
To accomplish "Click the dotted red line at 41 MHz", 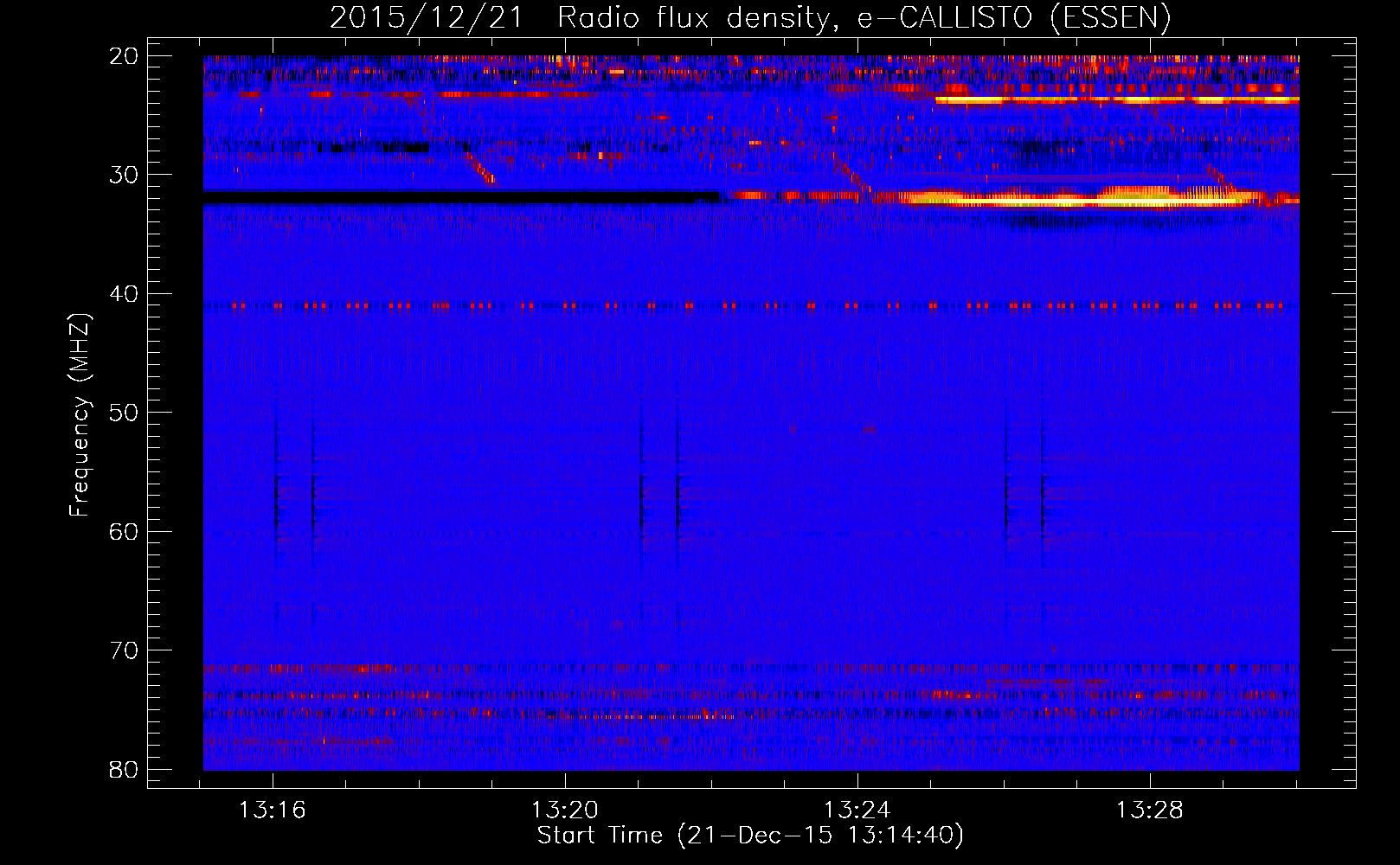I will tap(751, 305).
